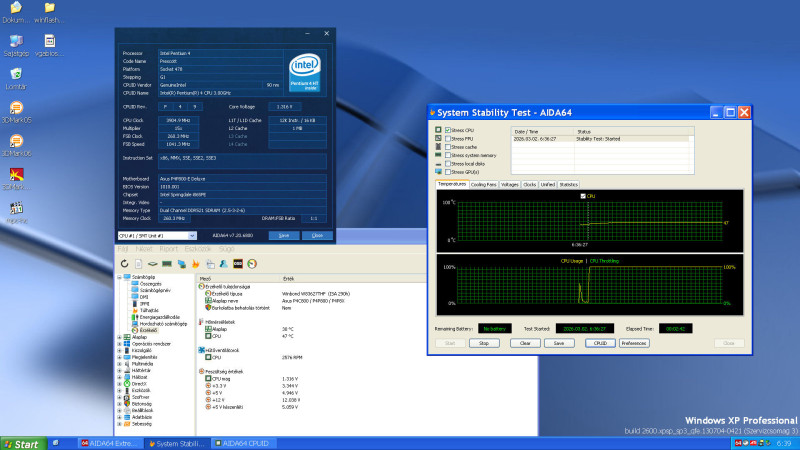This screenshot has width=800, height=450.
Task: Expand the Multimédia tree node
Action: pos(120,364)
